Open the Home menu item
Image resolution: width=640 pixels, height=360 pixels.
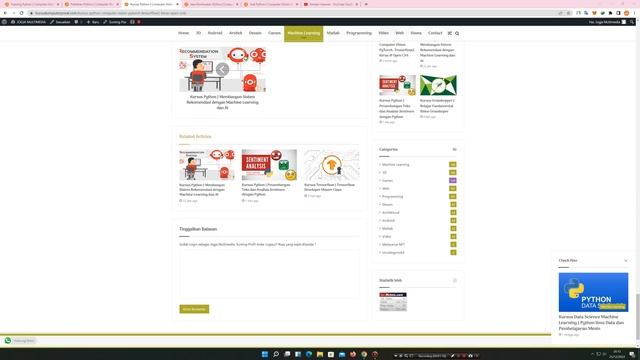coord(183,33)
